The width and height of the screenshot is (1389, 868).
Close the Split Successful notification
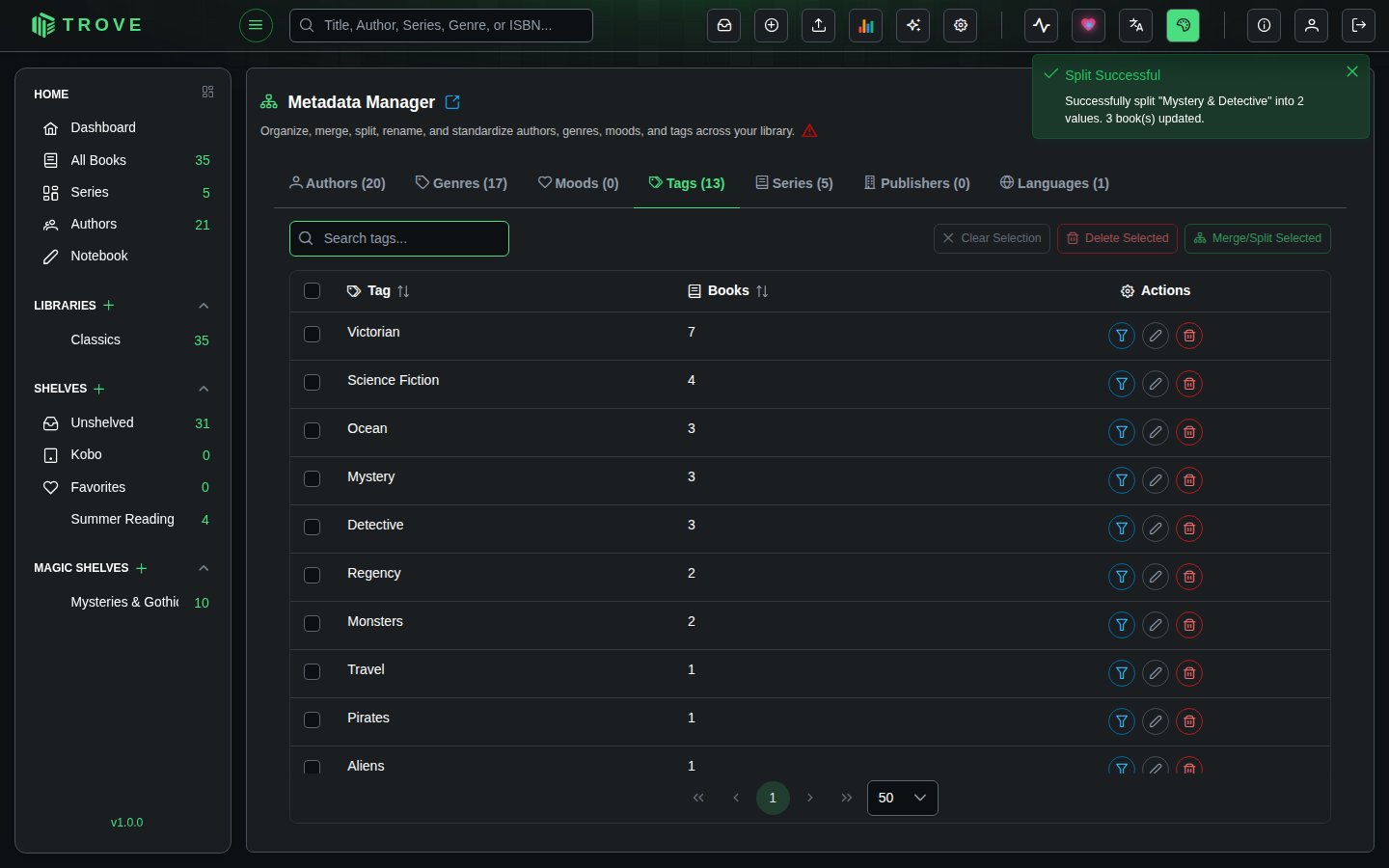pos(1352,71)
